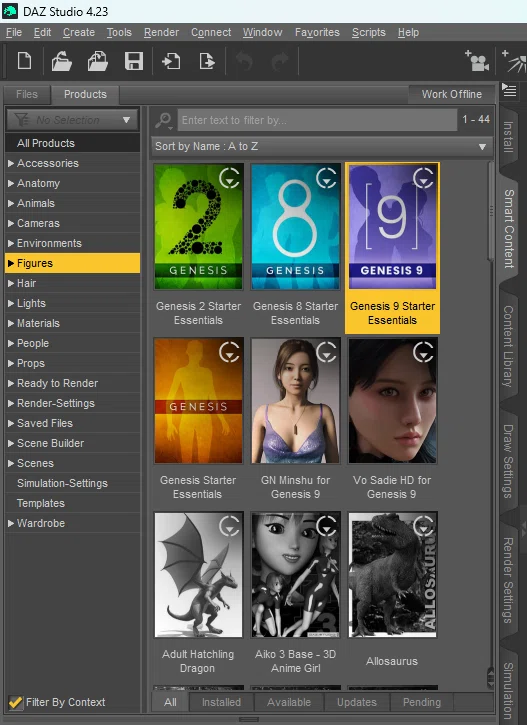Click the Redo arrow icon
527x725 pixels.
280,61
